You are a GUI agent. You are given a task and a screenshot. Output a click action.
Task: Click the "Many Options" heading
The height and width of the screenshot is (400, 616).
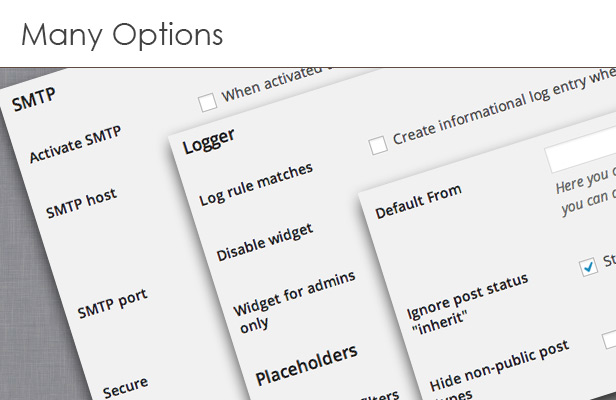121,35
